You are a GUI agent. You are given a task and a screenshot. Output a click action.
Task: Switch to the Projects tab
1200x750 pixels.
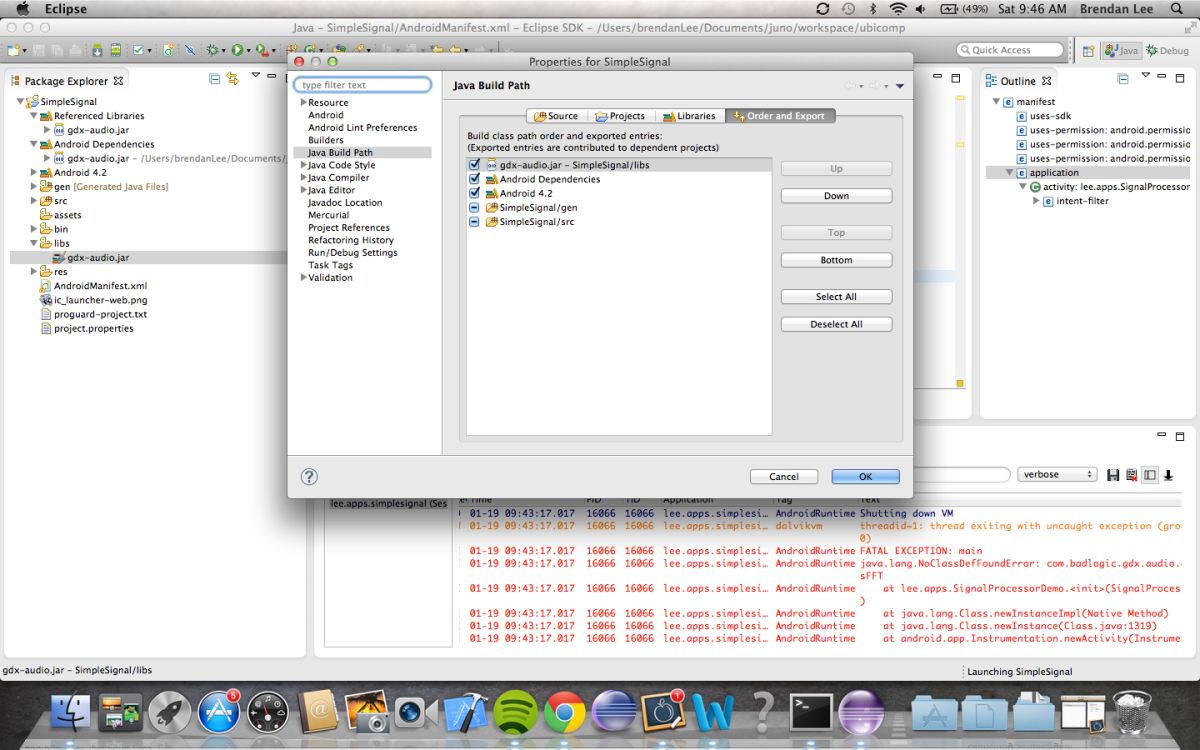click(x=620, y=116)
